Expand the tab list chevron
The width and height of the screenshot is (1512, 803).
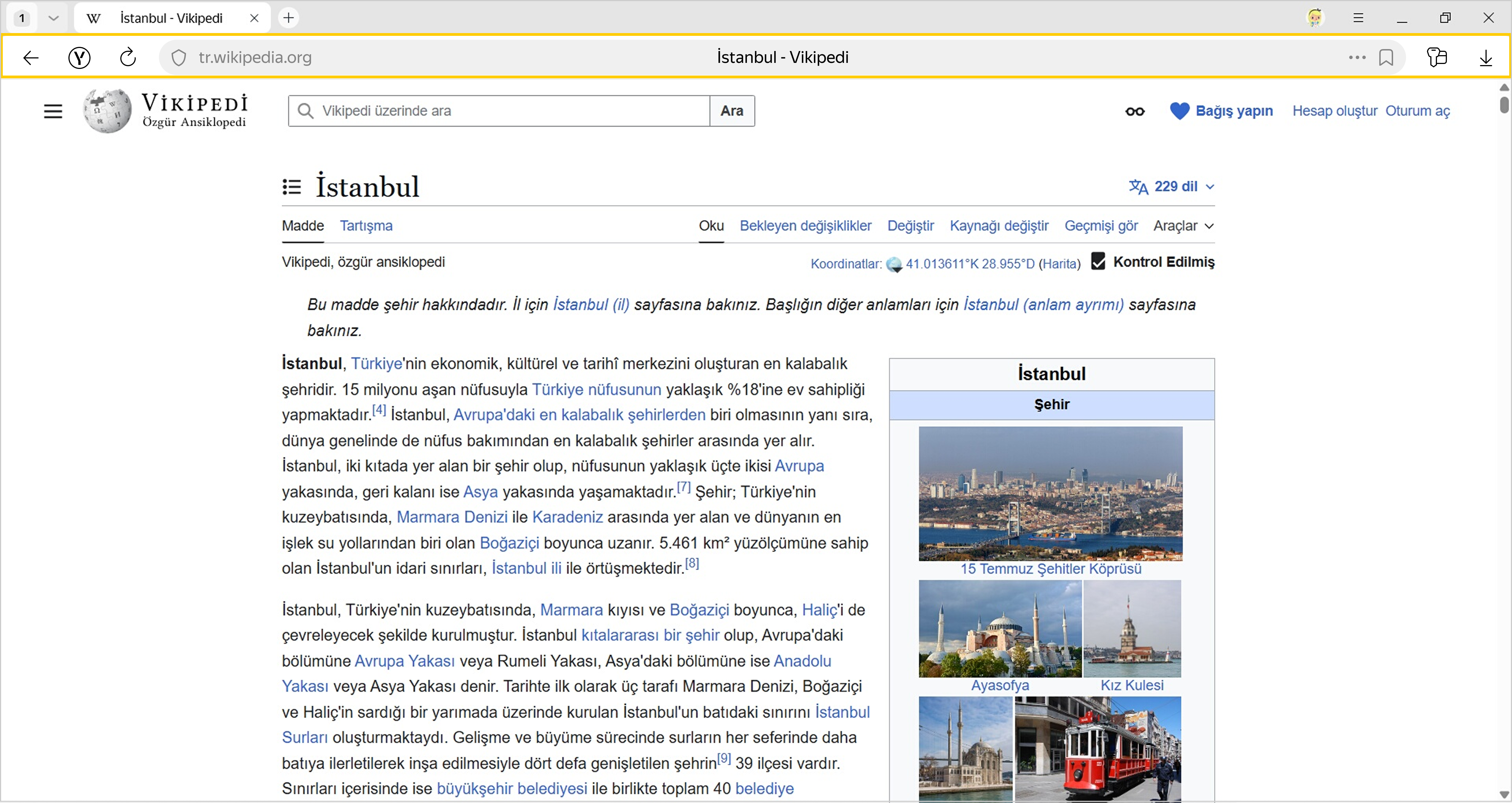coord(54,18)
